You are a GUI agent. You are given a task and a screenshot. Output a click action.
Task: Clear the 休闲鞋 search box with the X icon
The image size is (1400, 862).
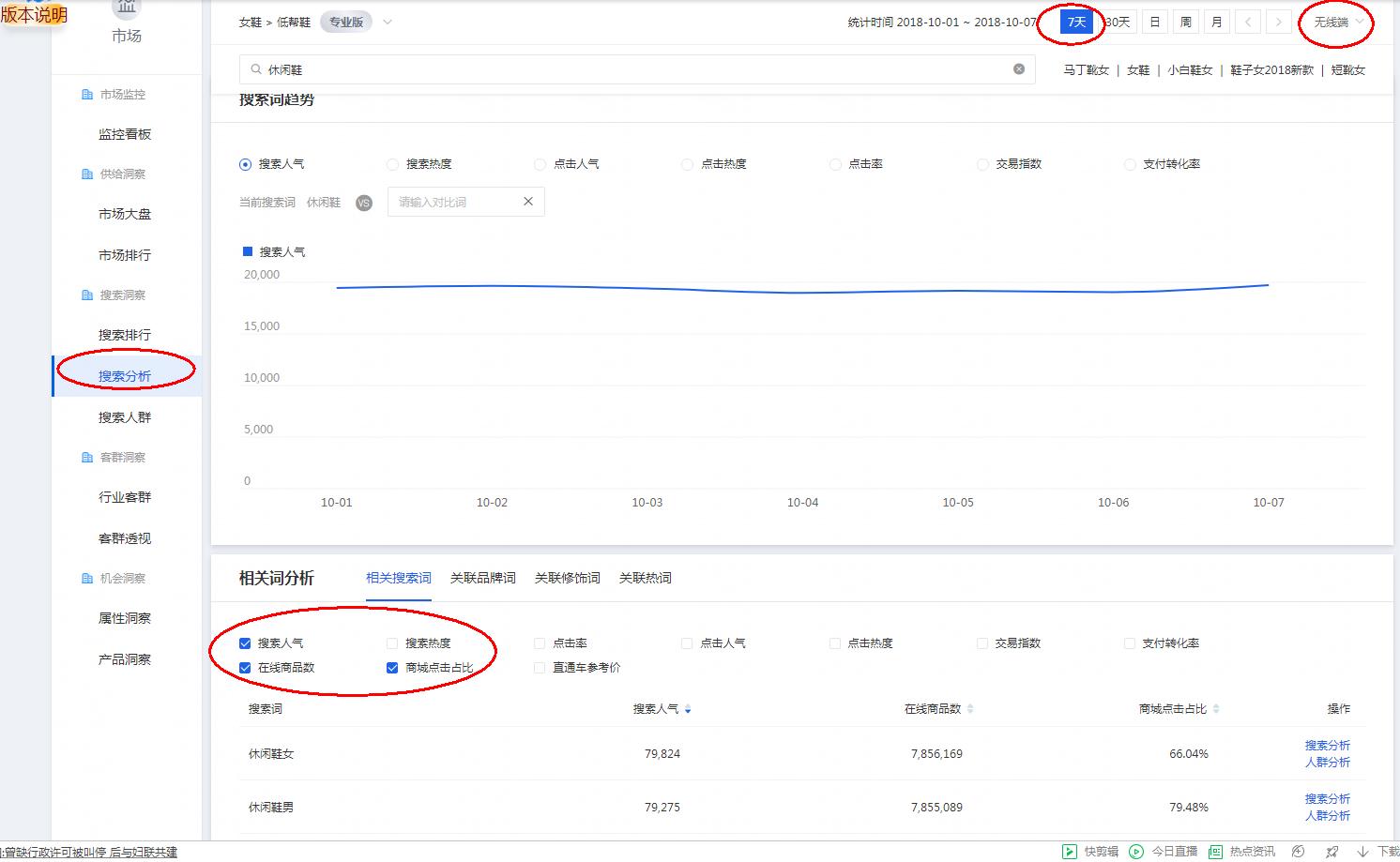(x=1019, y=68)
